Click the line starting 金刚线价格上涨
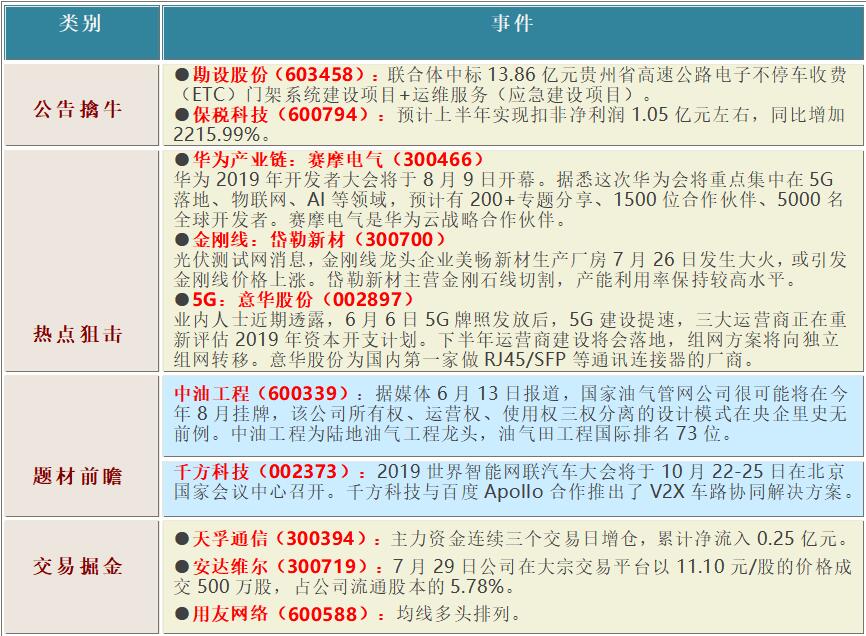866x636 pixels. tap(486, 279)
